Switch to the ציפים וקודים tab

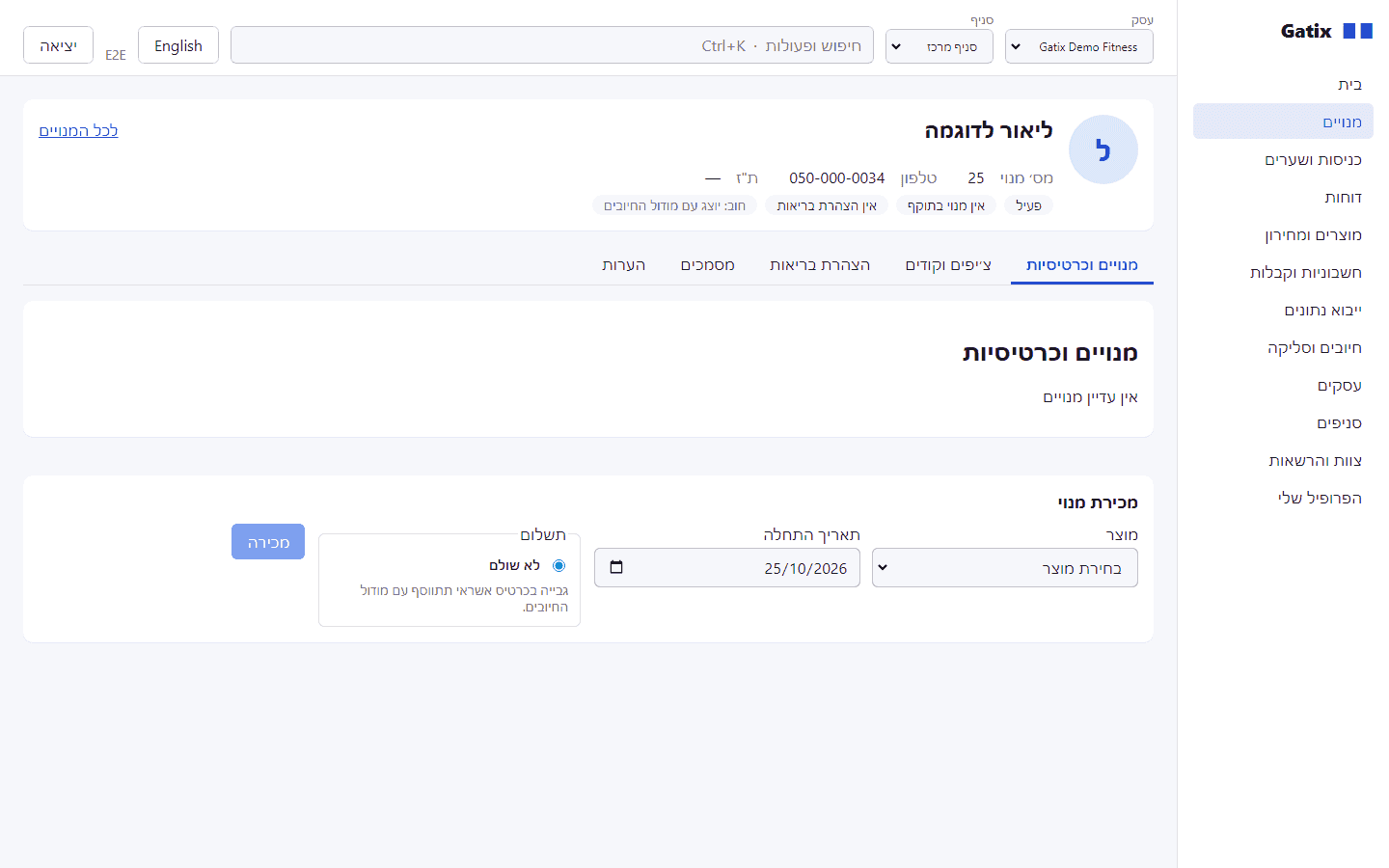click(x=948, y=264)
